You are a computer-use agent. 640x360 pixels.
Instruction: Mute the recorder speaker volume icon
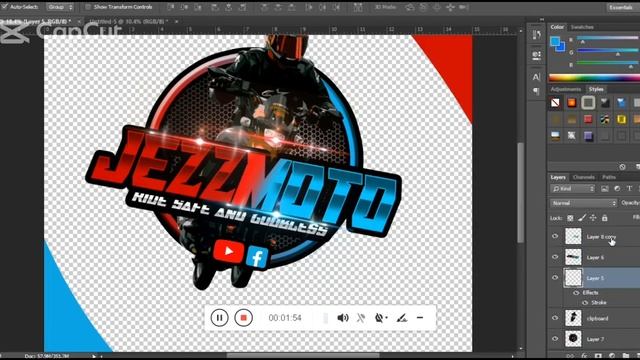pos(342,318)
